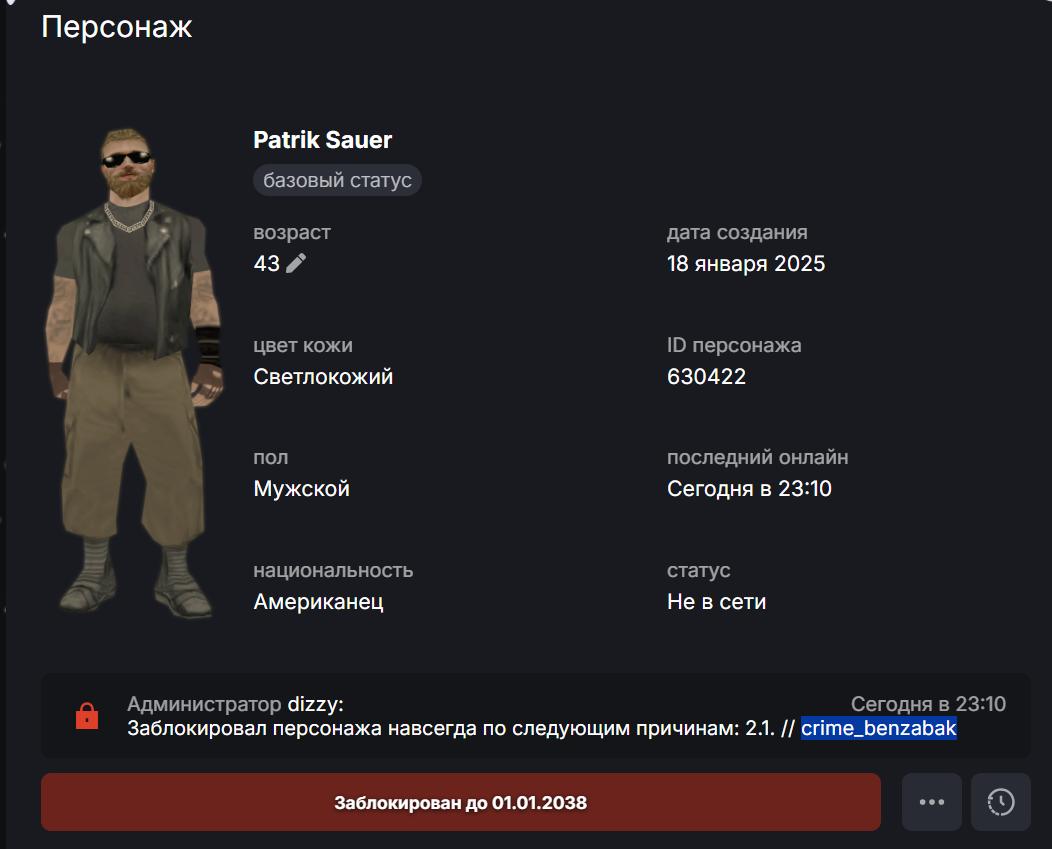Click the character ID 630422
1052x849 pixels.
tap(706, 377)
